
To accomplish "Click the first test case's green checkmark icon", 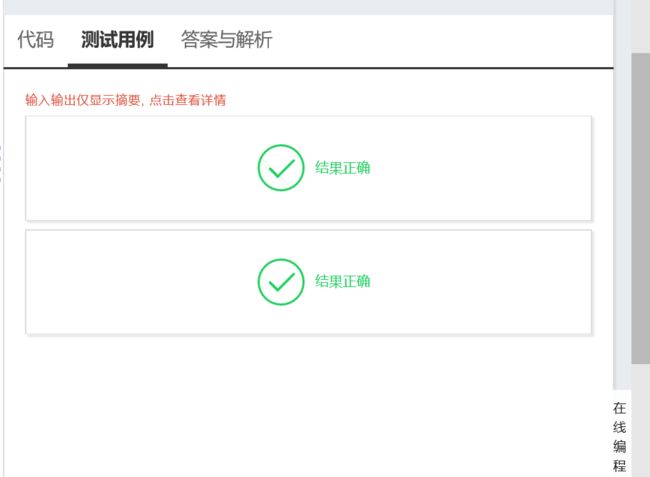I will click(x=281, y=167).
